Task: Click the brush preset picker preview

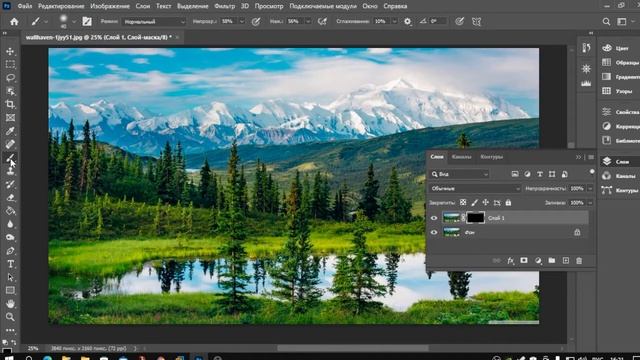Action: [63, 21]
